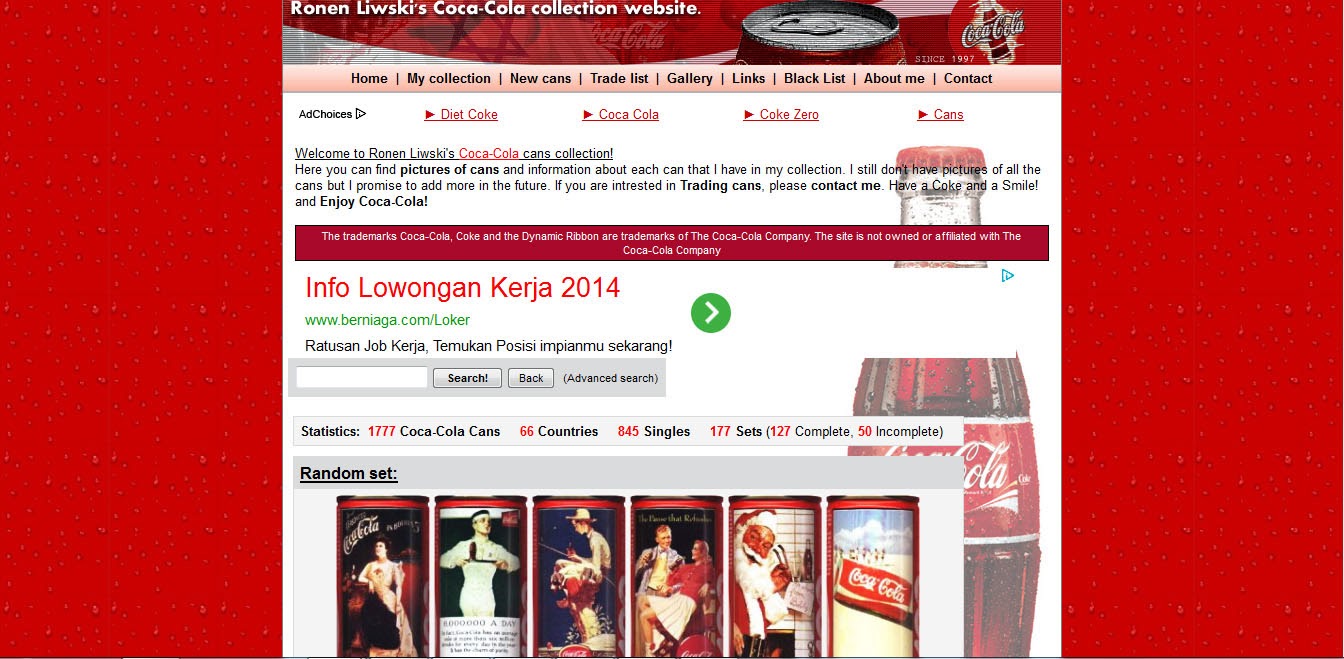1344x659 pixels.
Task: Click the blue ad info icon
Action: (x=1008, y=275)
